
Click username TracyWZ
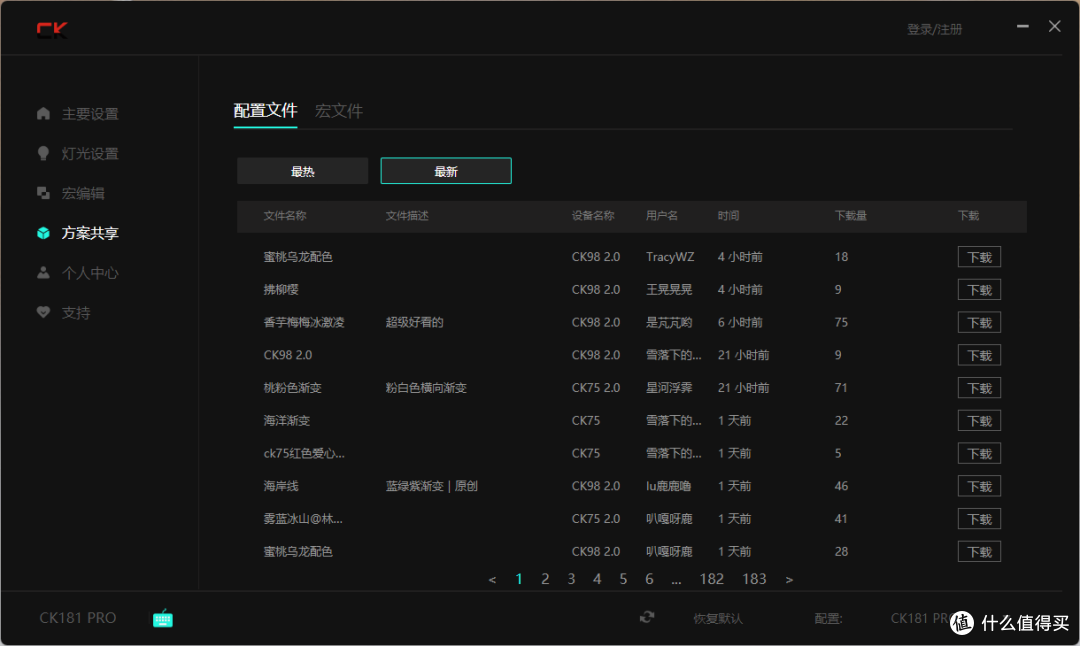[670, 257]
